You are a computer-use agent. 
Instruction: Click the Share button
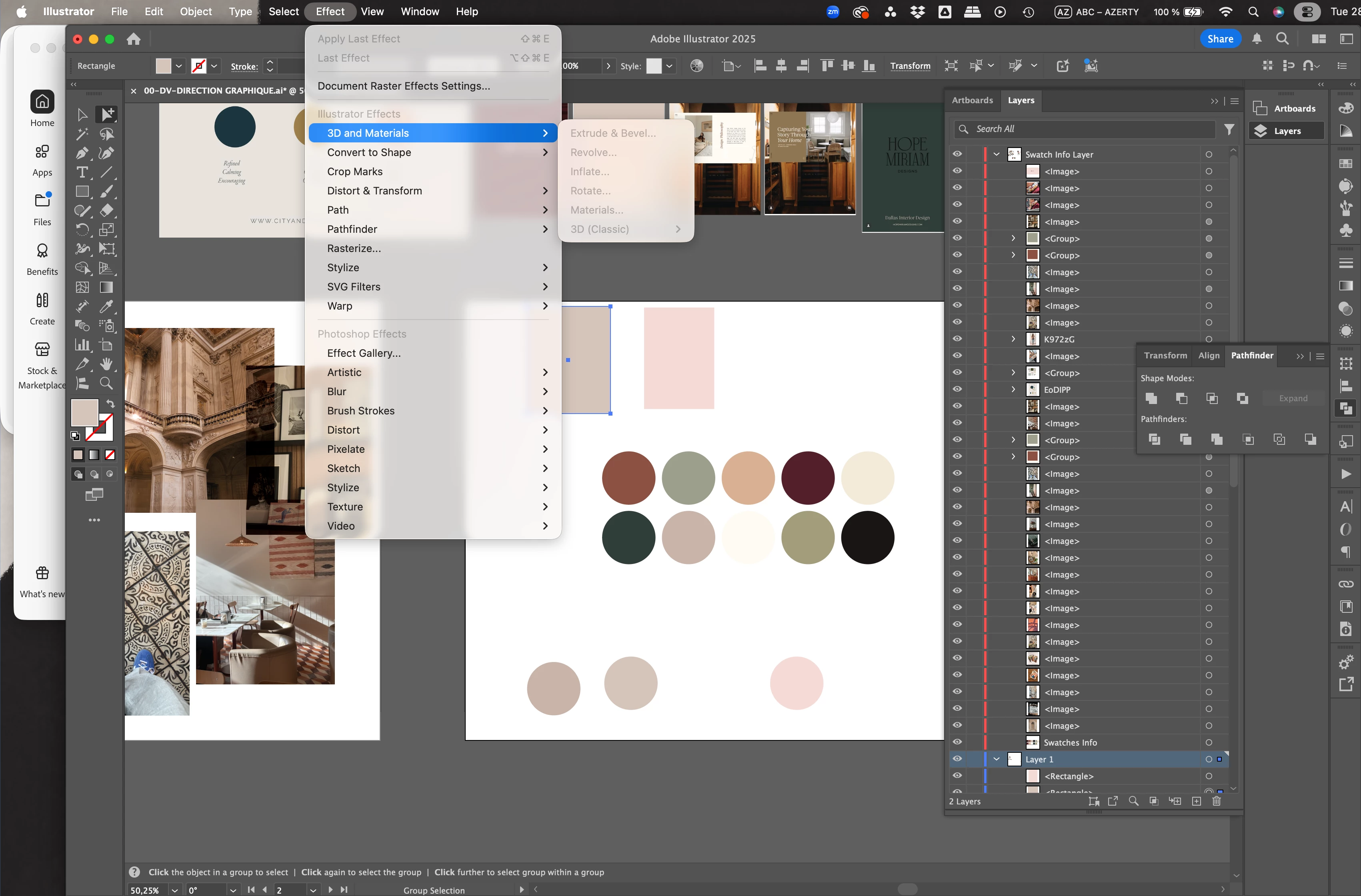1219,39
